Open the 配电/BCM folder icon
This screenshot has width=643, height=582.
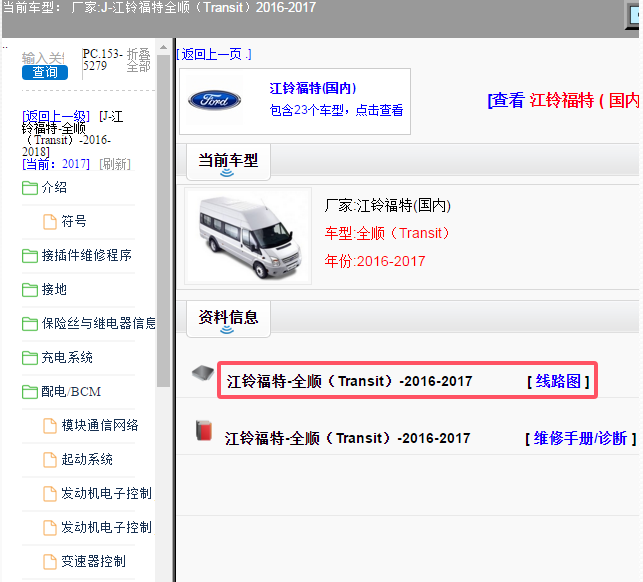[x=30, y=392]
